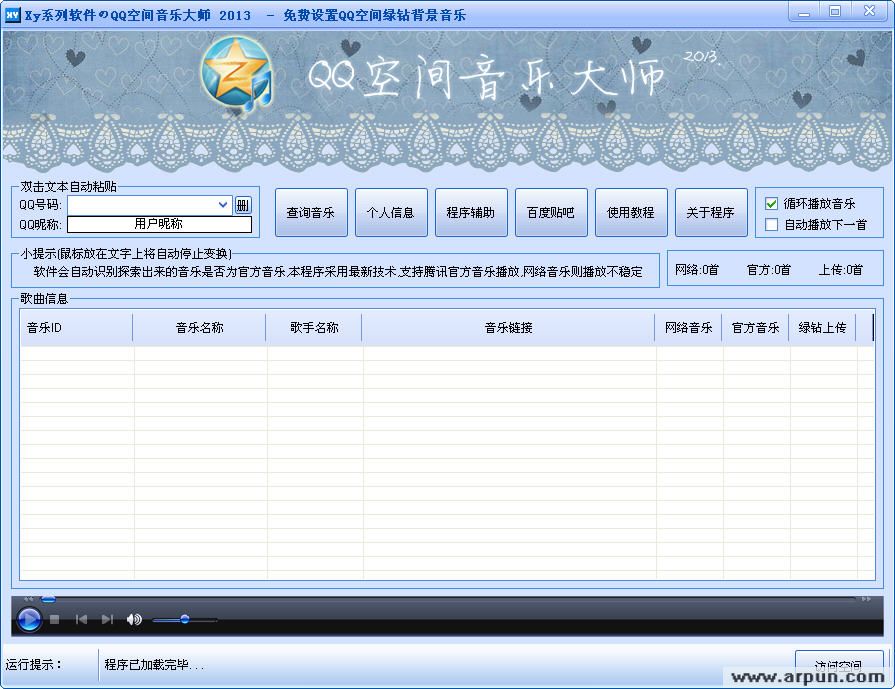Close the QQ空间音乐大师 window
The width and height of the screenshot is (895, 689).
click(869, 11)
